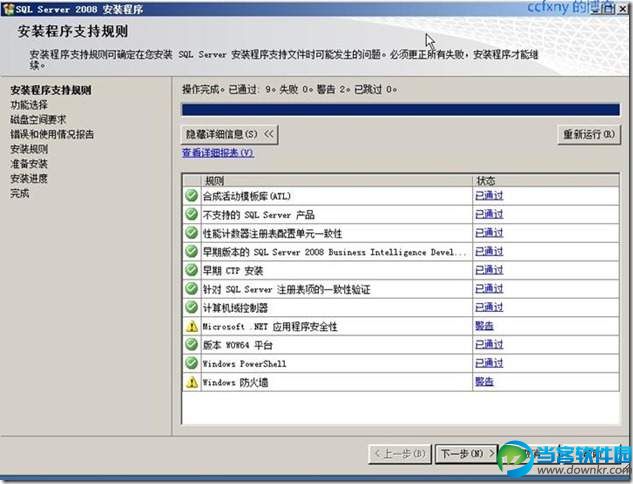The width and height of the screenshot is (633, 484).
Task: Select the 安装规则 step in sidebar
Action: pos(29,149)
